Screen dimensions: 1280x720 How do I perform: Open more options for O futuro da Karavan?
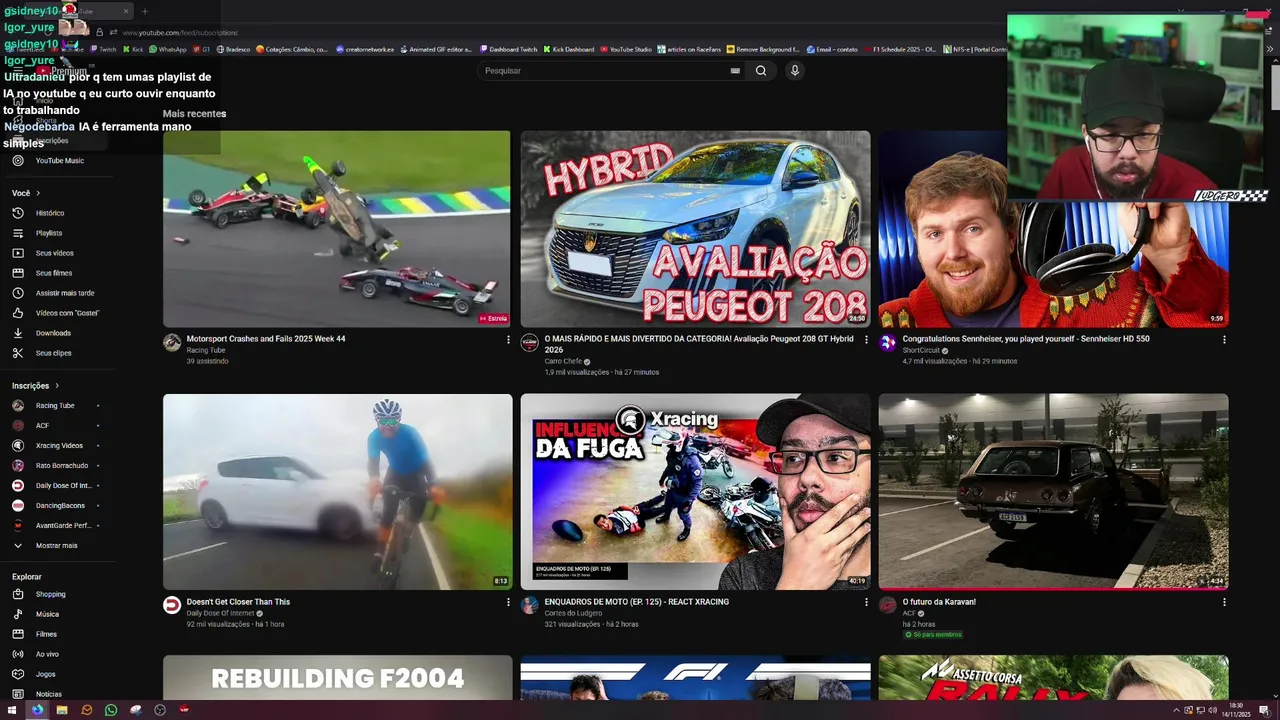pos(1224,603)
